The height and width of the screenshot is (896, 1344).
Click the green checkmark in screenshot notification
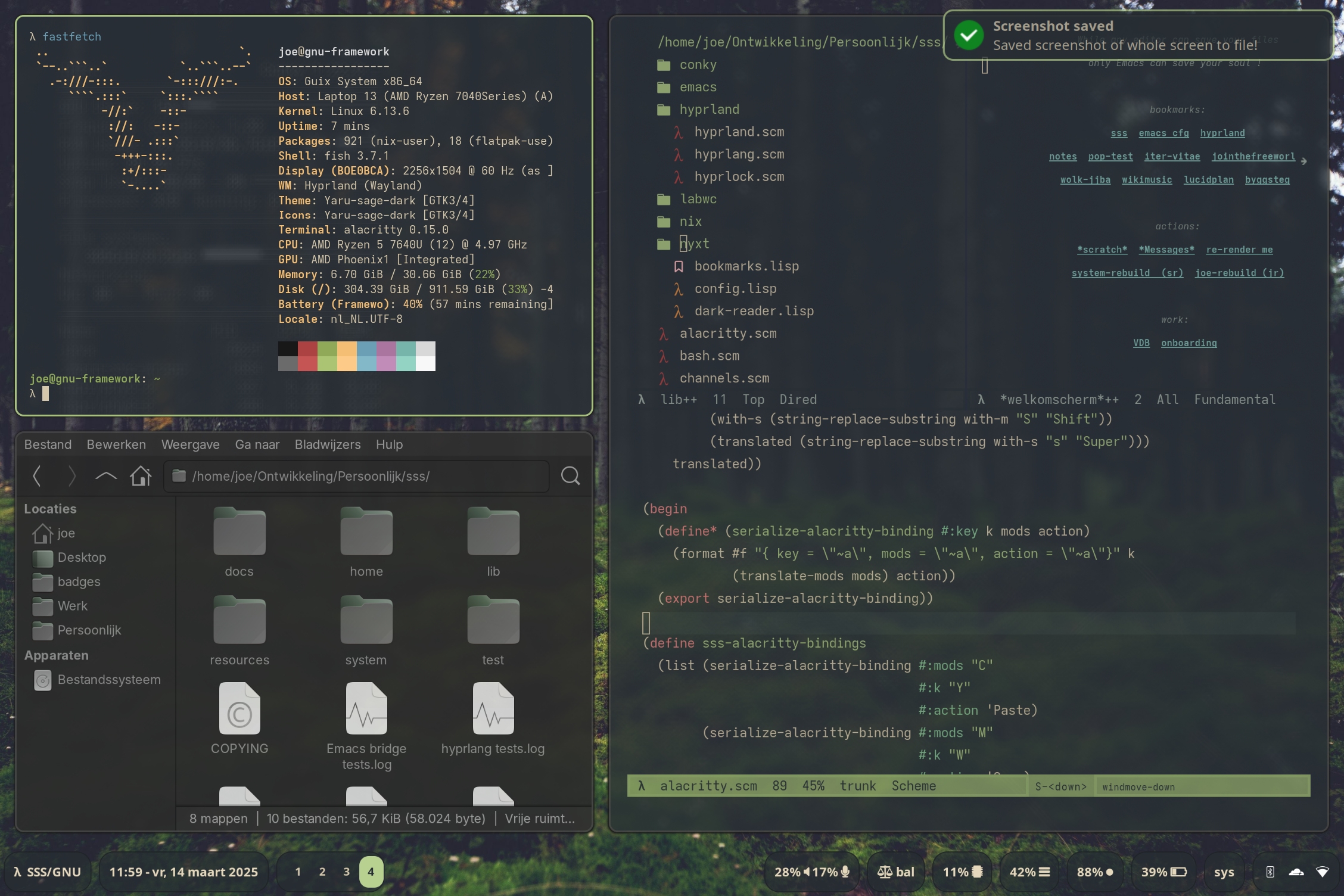pos(969,35)
